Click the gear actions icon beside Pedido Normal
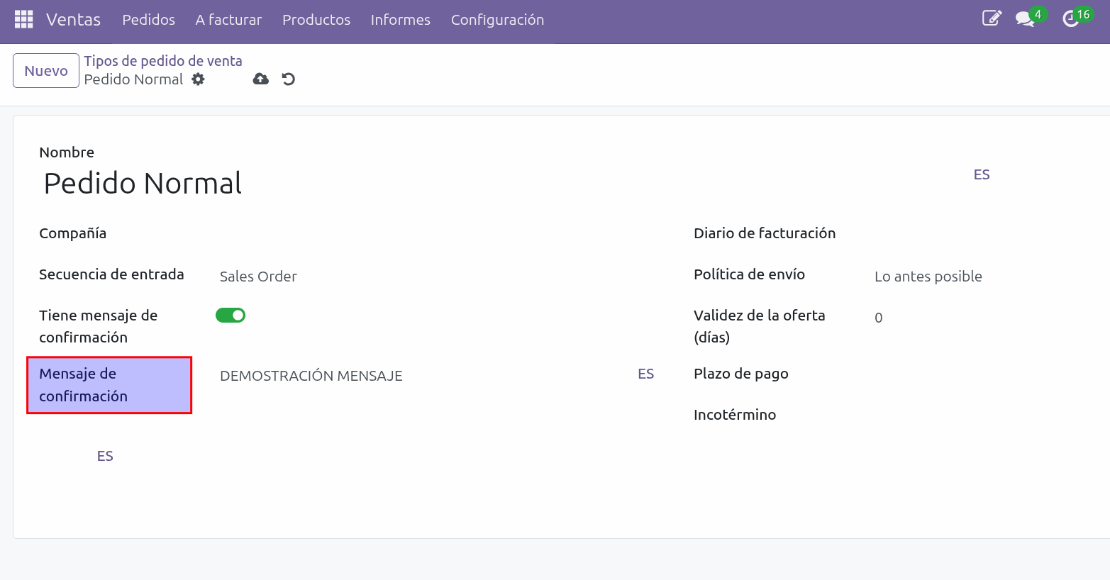Viewport: 1110px width, 580px height. 198,80
